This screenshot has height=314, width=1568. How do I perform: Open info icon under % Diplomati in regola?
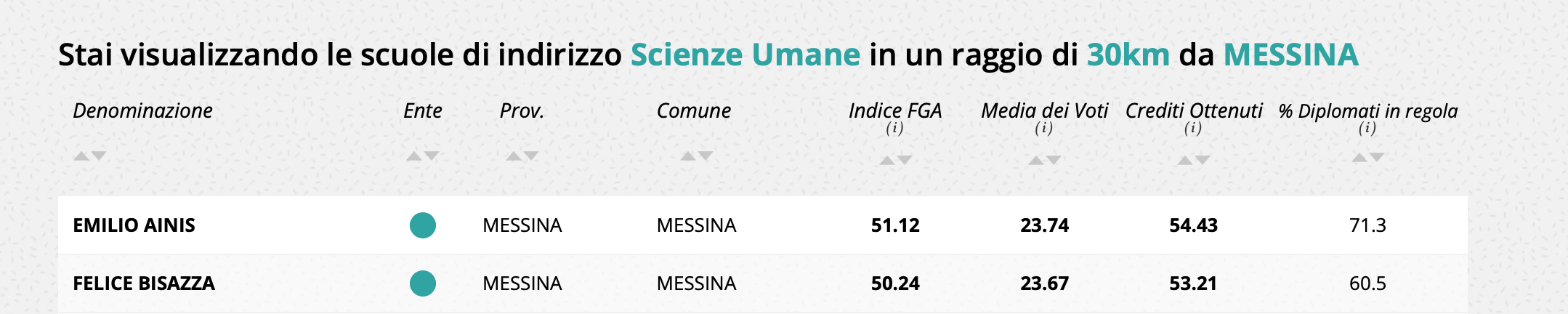click(1367, 129)
